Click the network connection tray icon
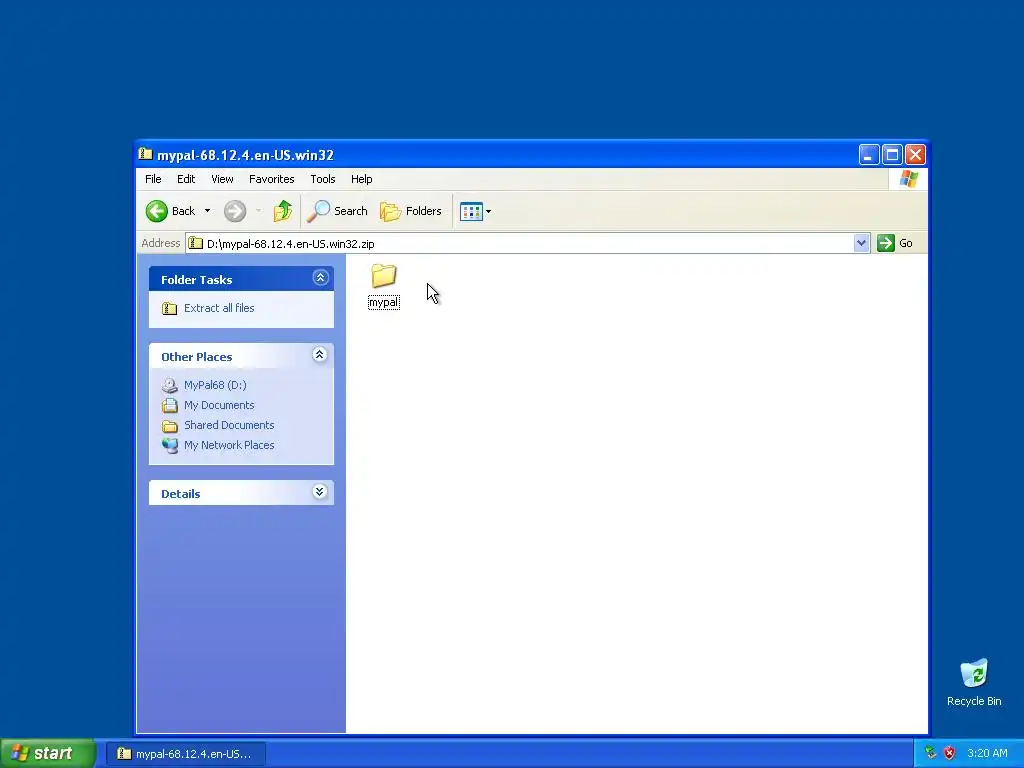Screen dimensions: 1024x768 coord(931,754)
